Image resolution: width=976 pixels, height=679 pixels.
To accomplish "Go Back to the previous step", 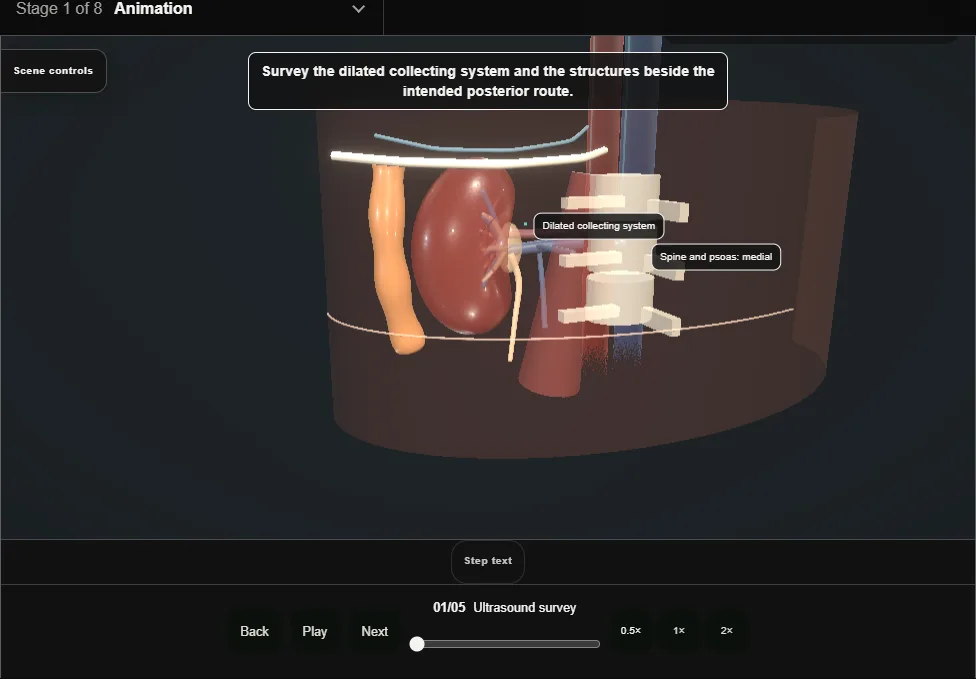I will pos(255,632).
